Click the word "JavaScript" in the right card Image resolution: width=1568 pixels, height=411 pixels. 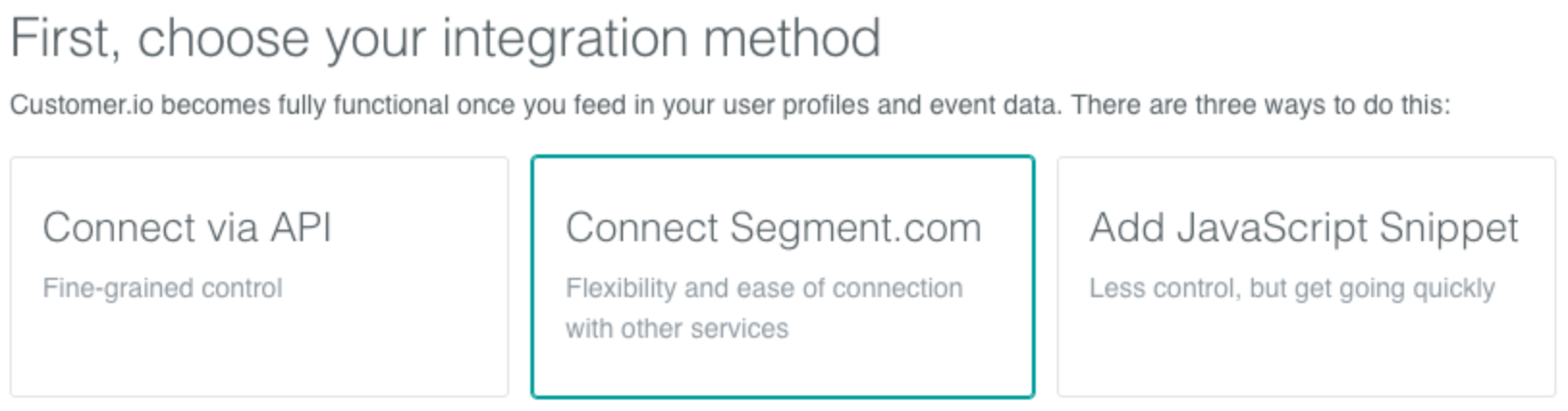(1273, 229)
